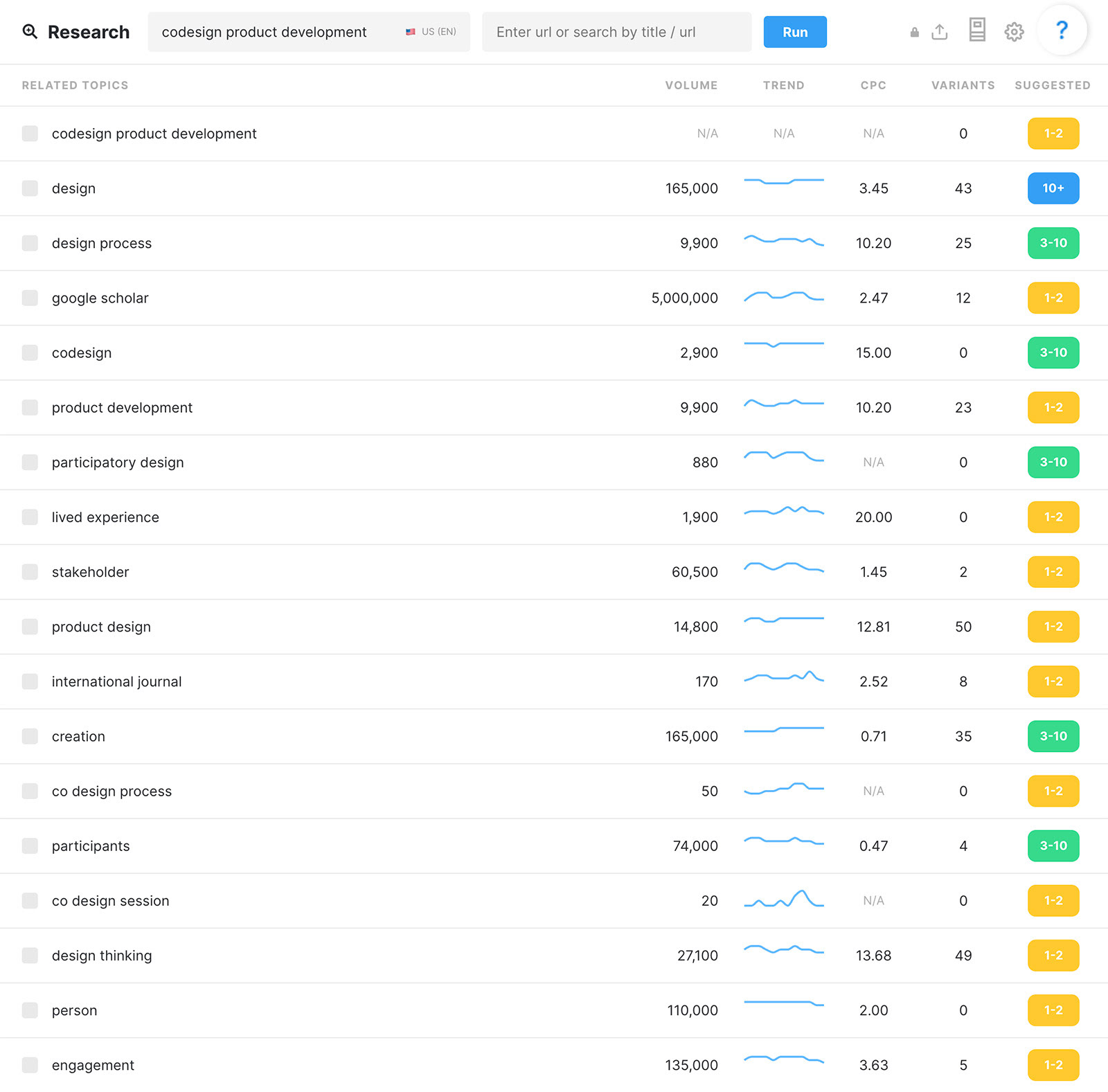Tick checkbox for engagement row
This screenshot has height=1092, width=1108.
tap(30, 1064)
